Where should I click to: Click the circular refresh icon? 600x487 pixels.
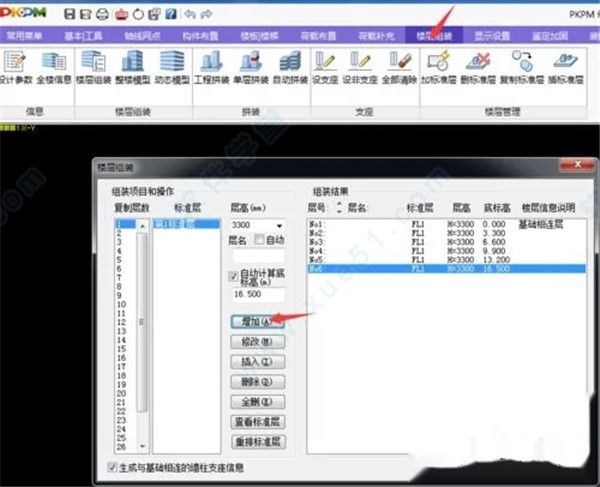138,14
